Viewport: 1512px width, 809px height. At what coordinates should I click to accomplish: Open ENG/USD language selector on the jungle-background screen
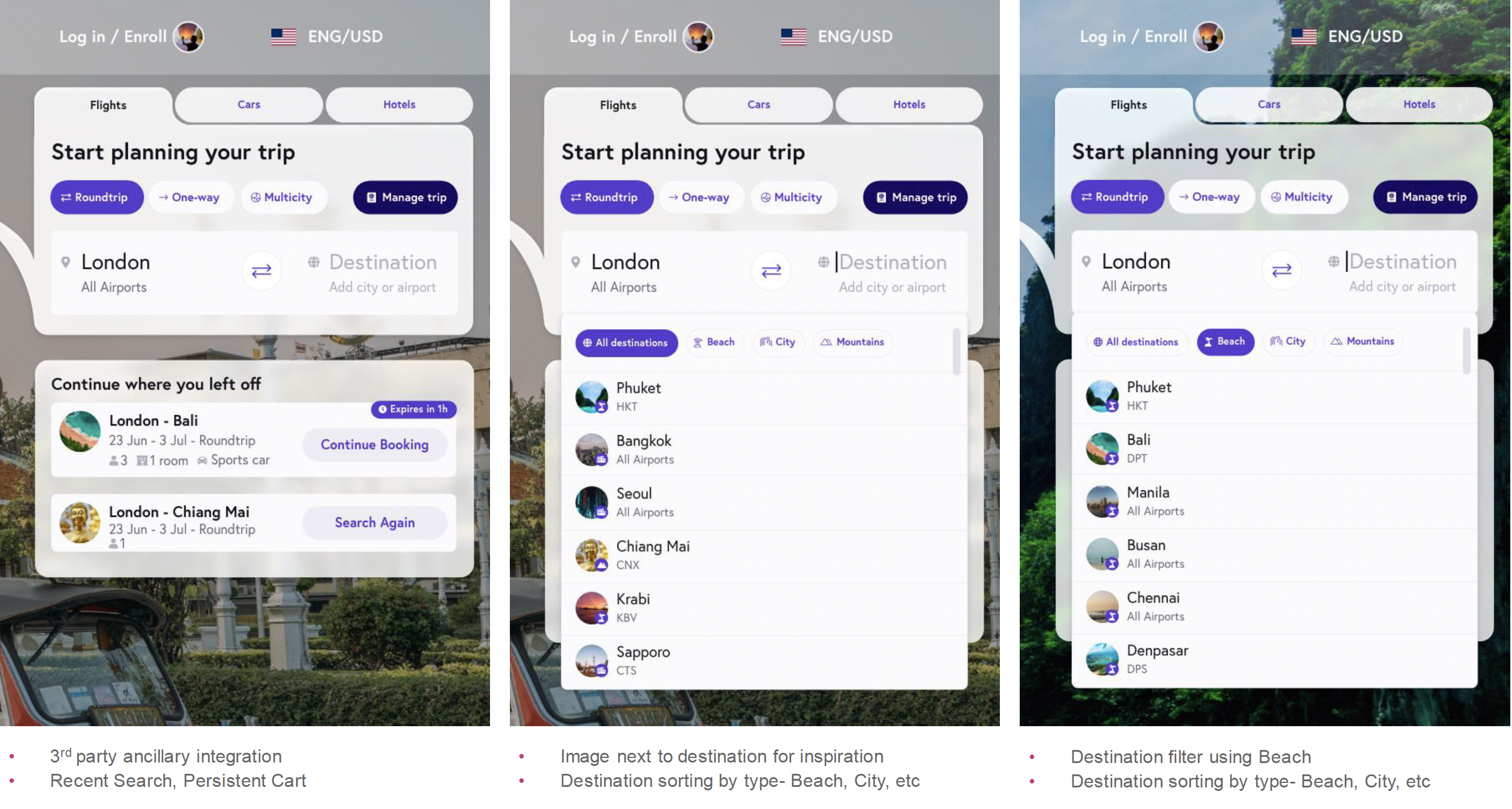point(1348,36)
